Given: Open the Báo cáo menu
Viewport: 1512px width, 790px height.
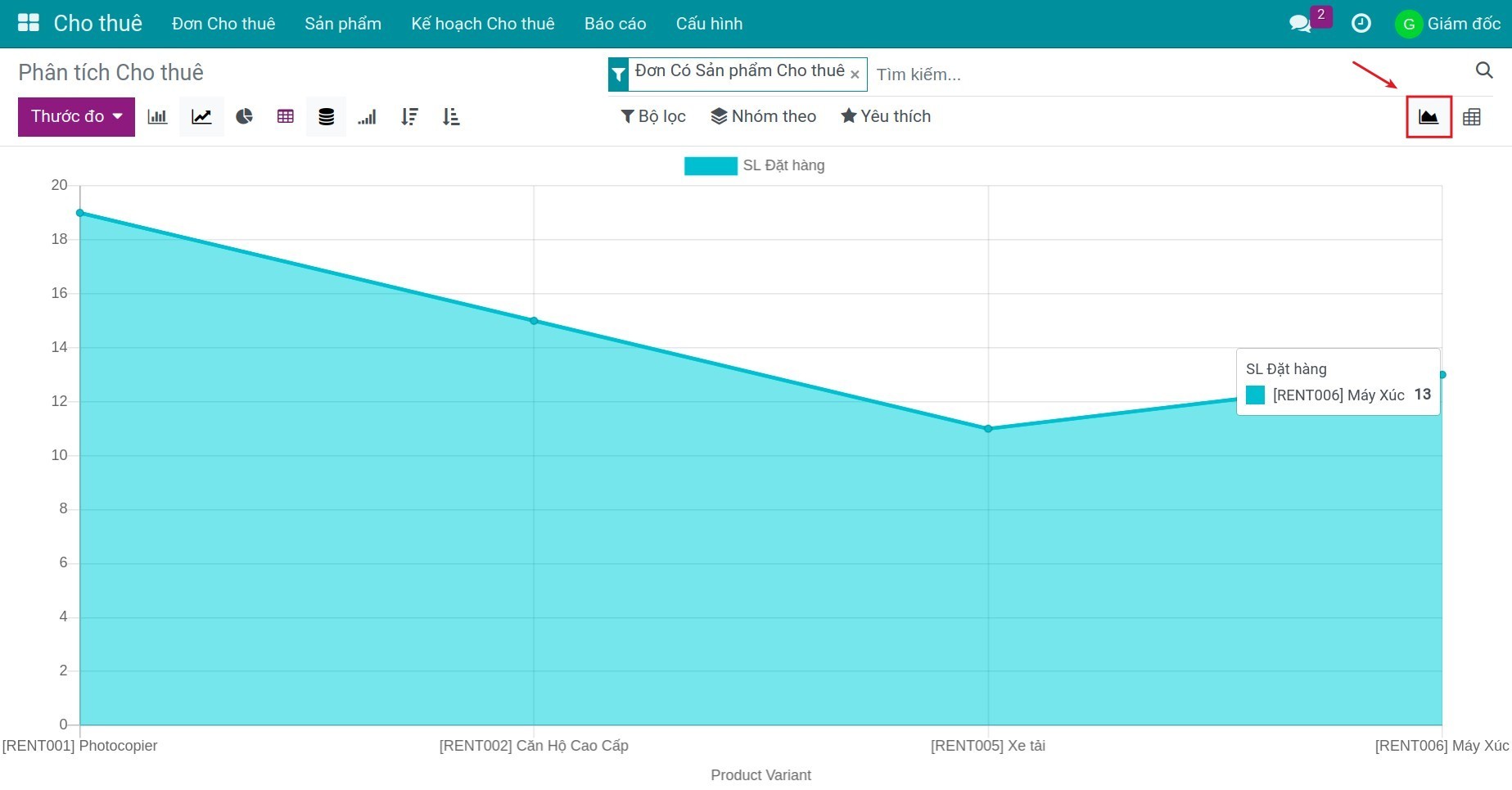Looking at the screenshot, I should [616, 24].
